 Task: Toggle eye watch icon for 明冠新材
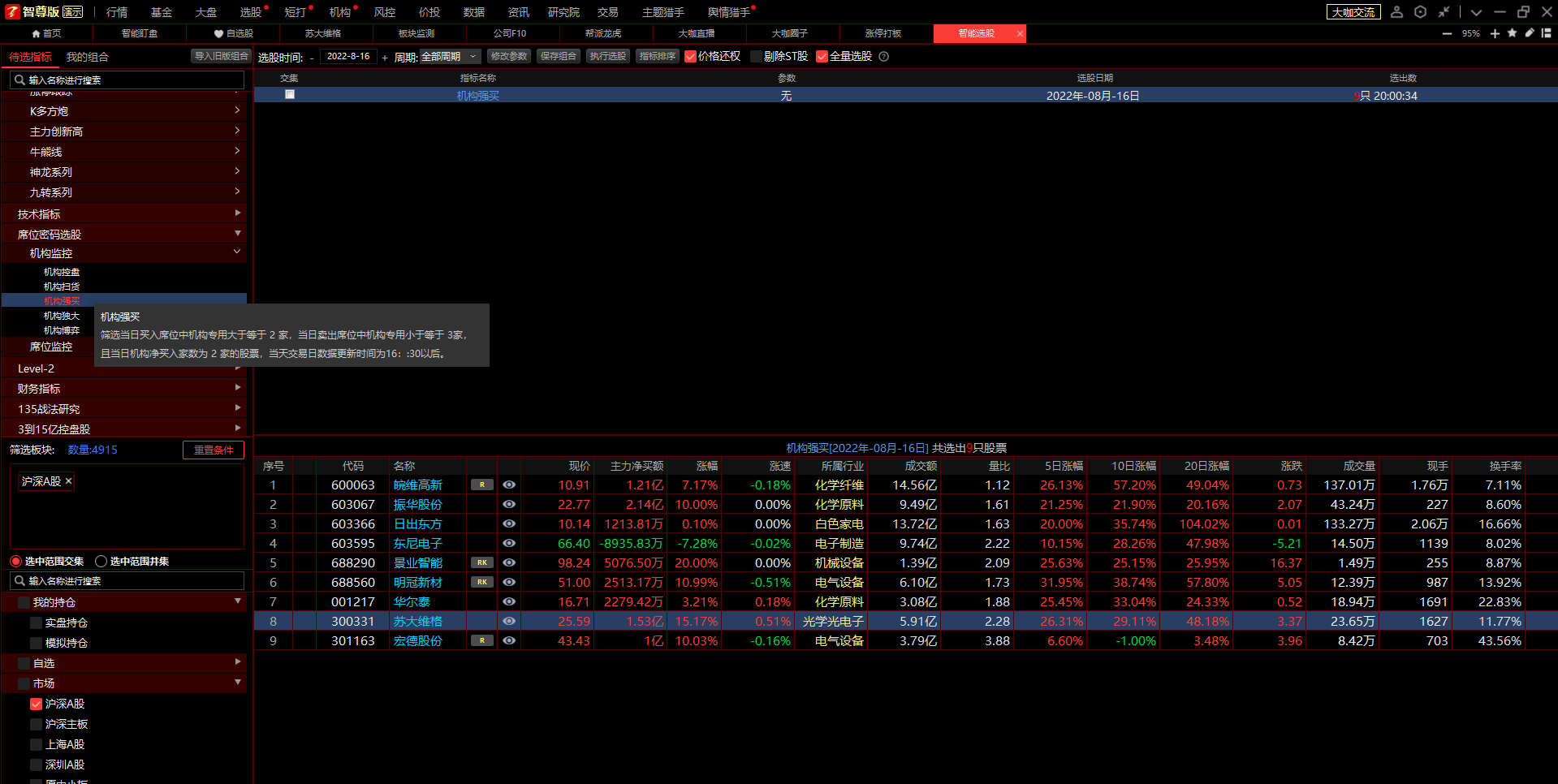click(x=509, y=582)
